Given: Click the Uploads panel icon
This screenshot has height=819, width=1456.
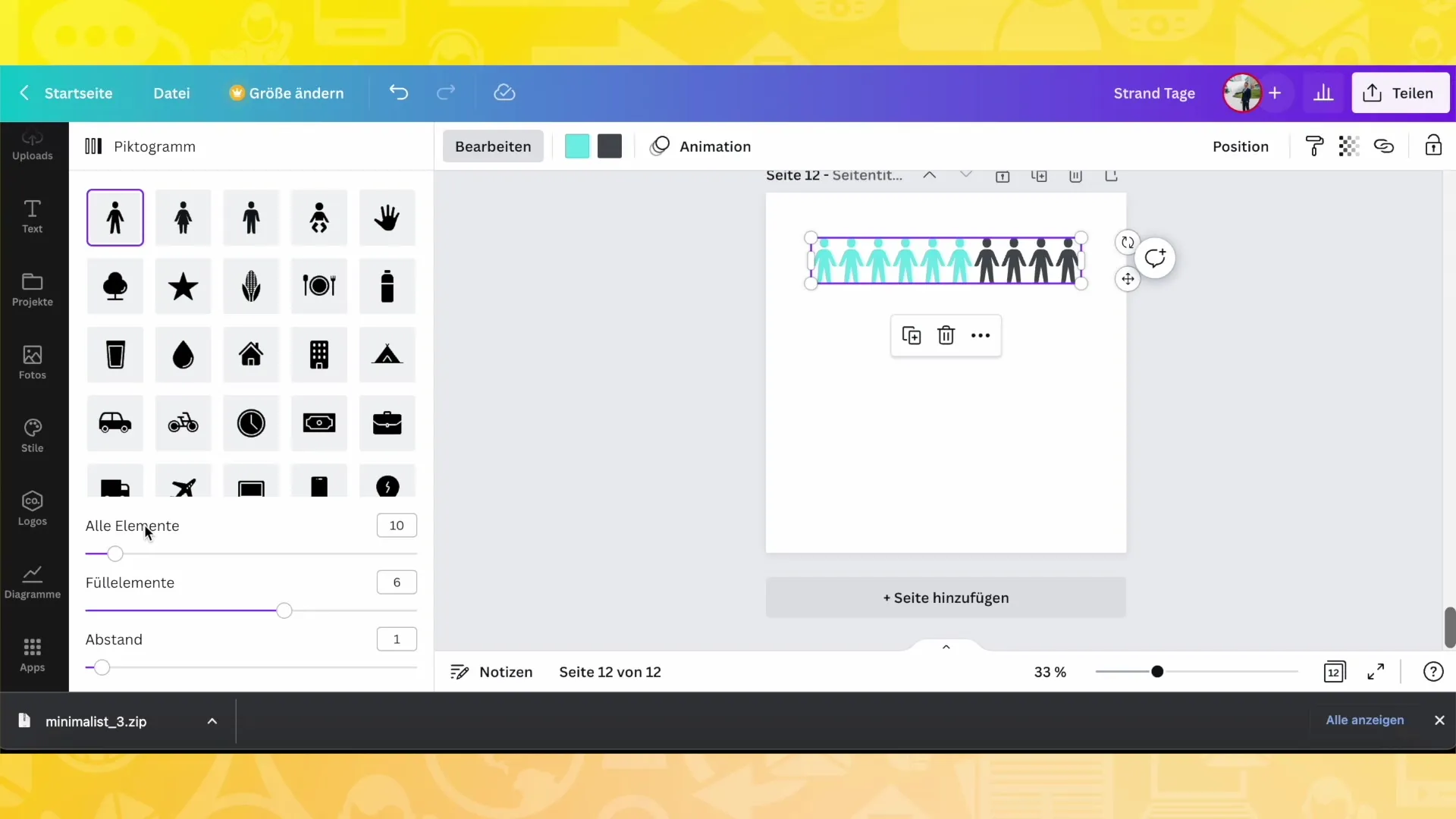Looking at the screenshot, I should coord(32,144).
